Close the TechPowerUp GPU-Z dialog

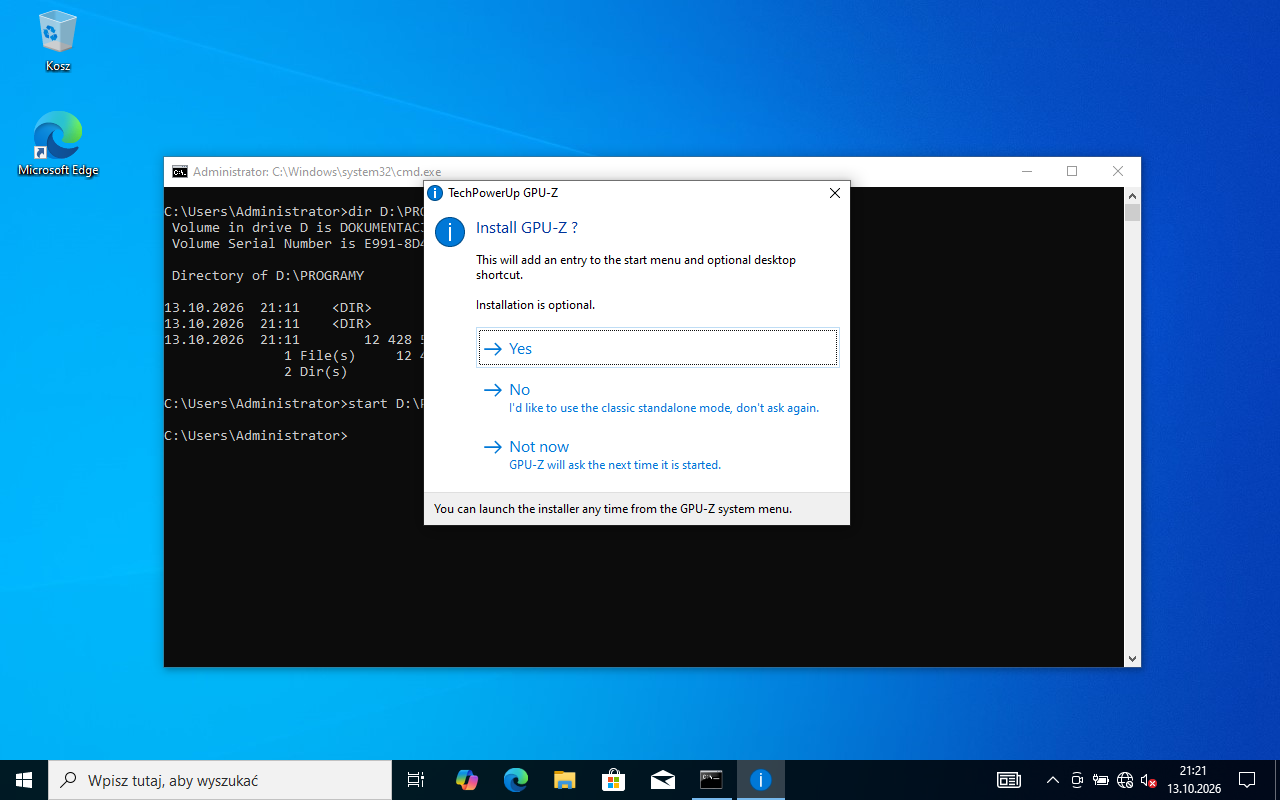(x=835, y=193)
